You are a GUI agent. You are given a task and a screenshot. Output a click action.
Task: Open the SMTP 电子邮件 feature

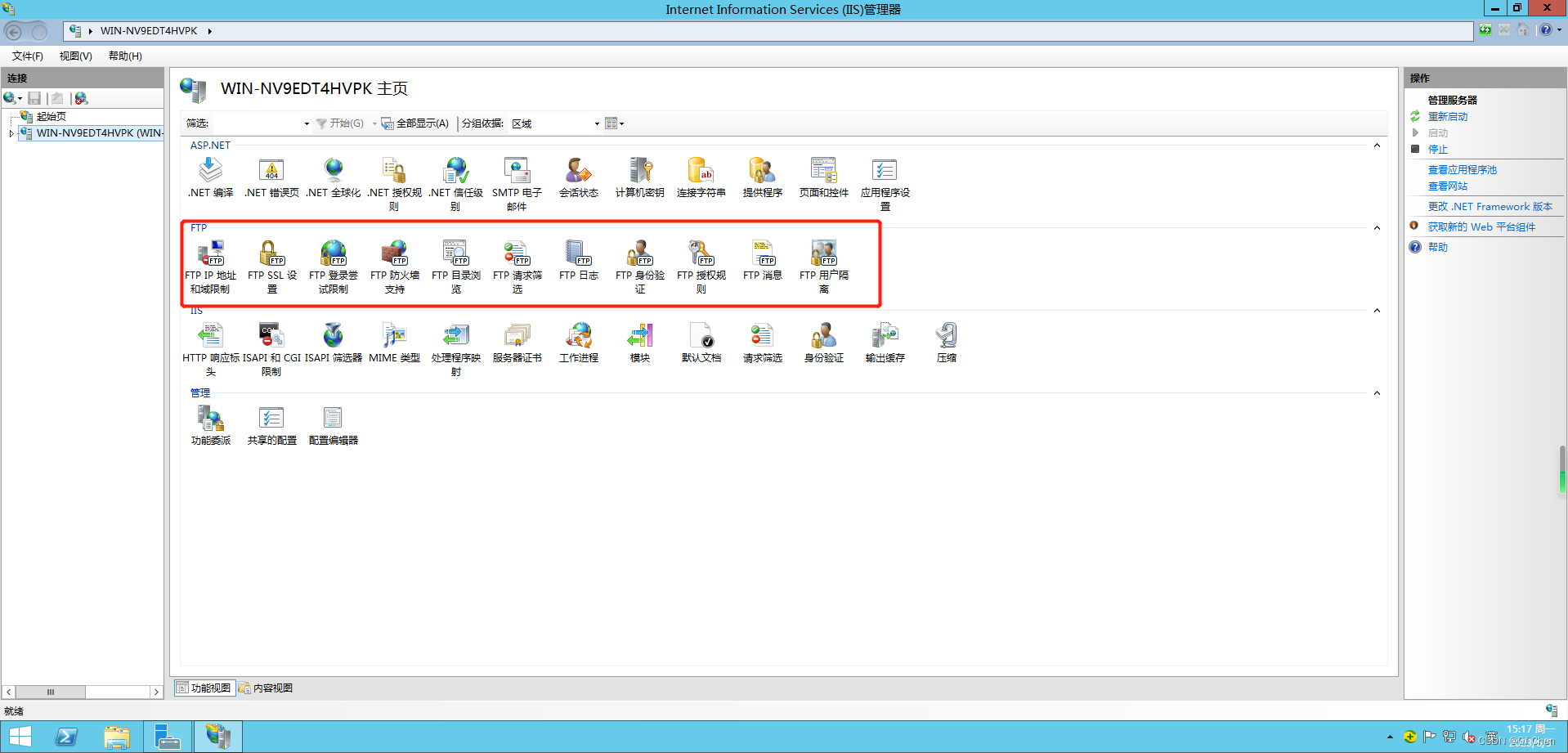(517, 184)
